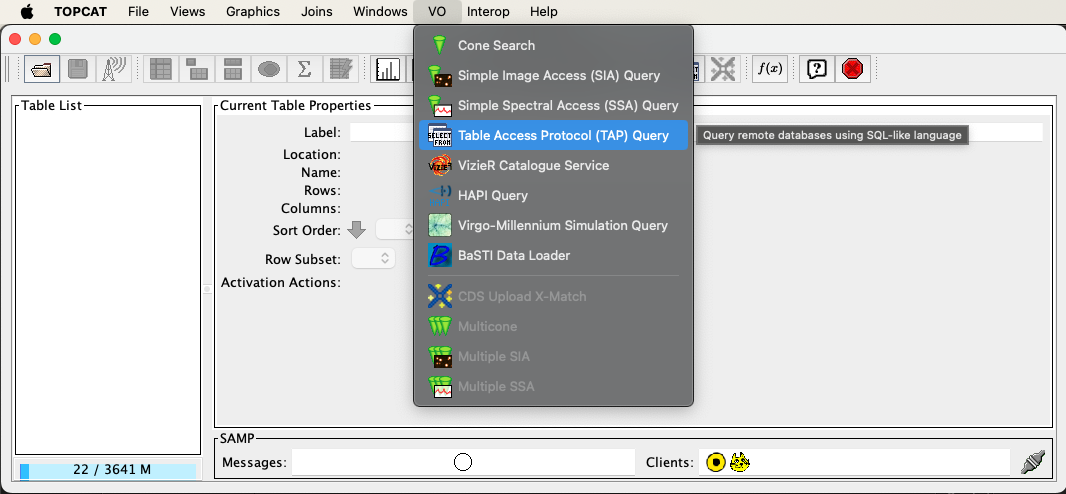
Task: Choose HAPI Query menu entry
Action: coord(553,195)
